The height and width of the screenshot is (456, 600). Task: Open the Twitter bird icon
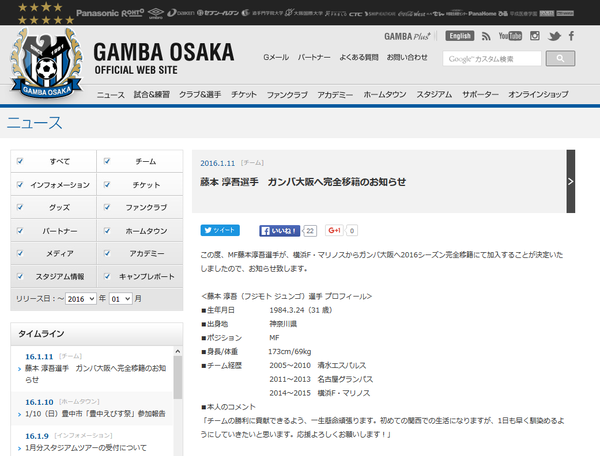point(554,36)
